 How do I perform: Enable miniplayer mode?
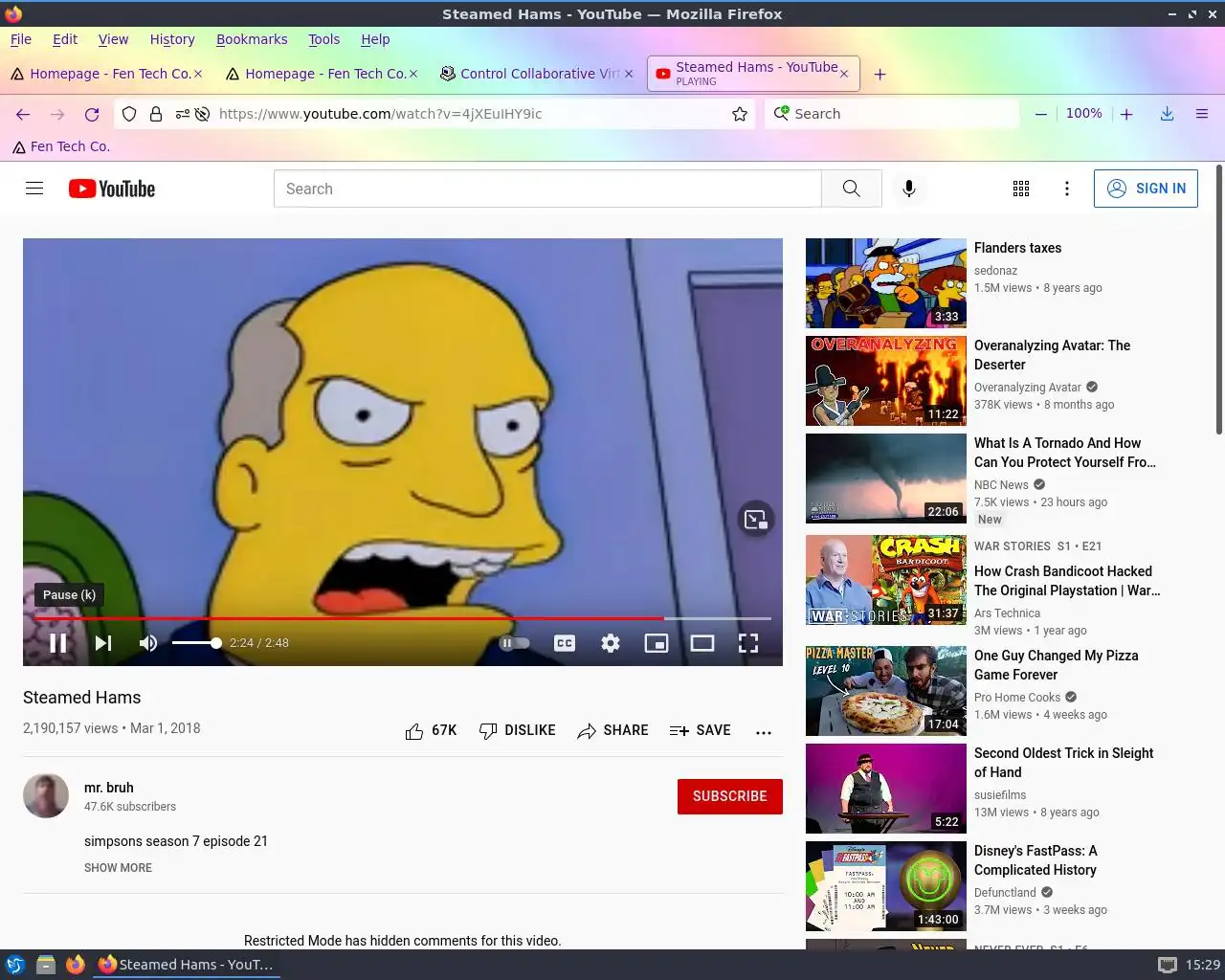[x=657, y=643]
